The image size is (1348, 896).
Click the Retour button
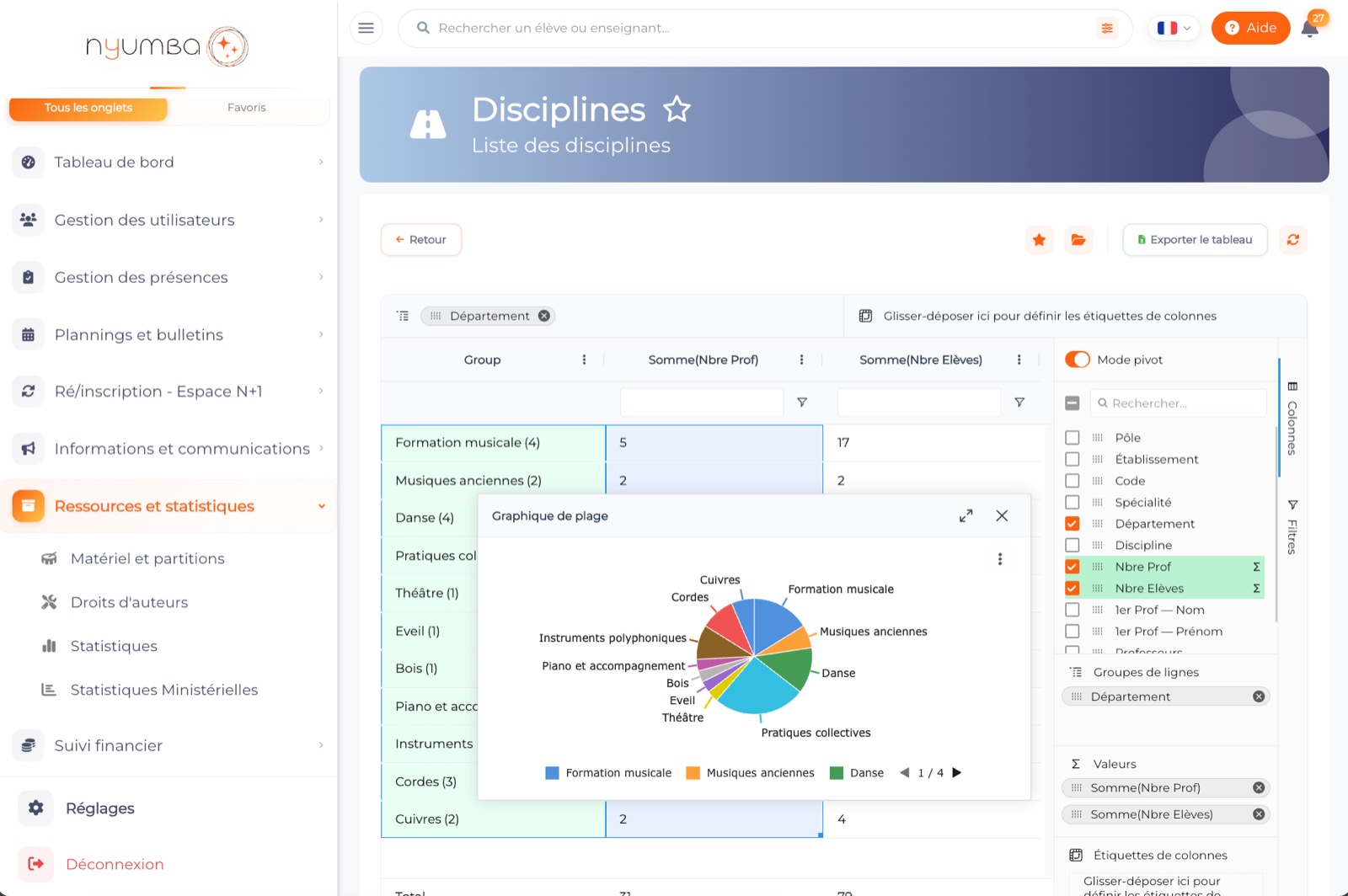(421, 240)
